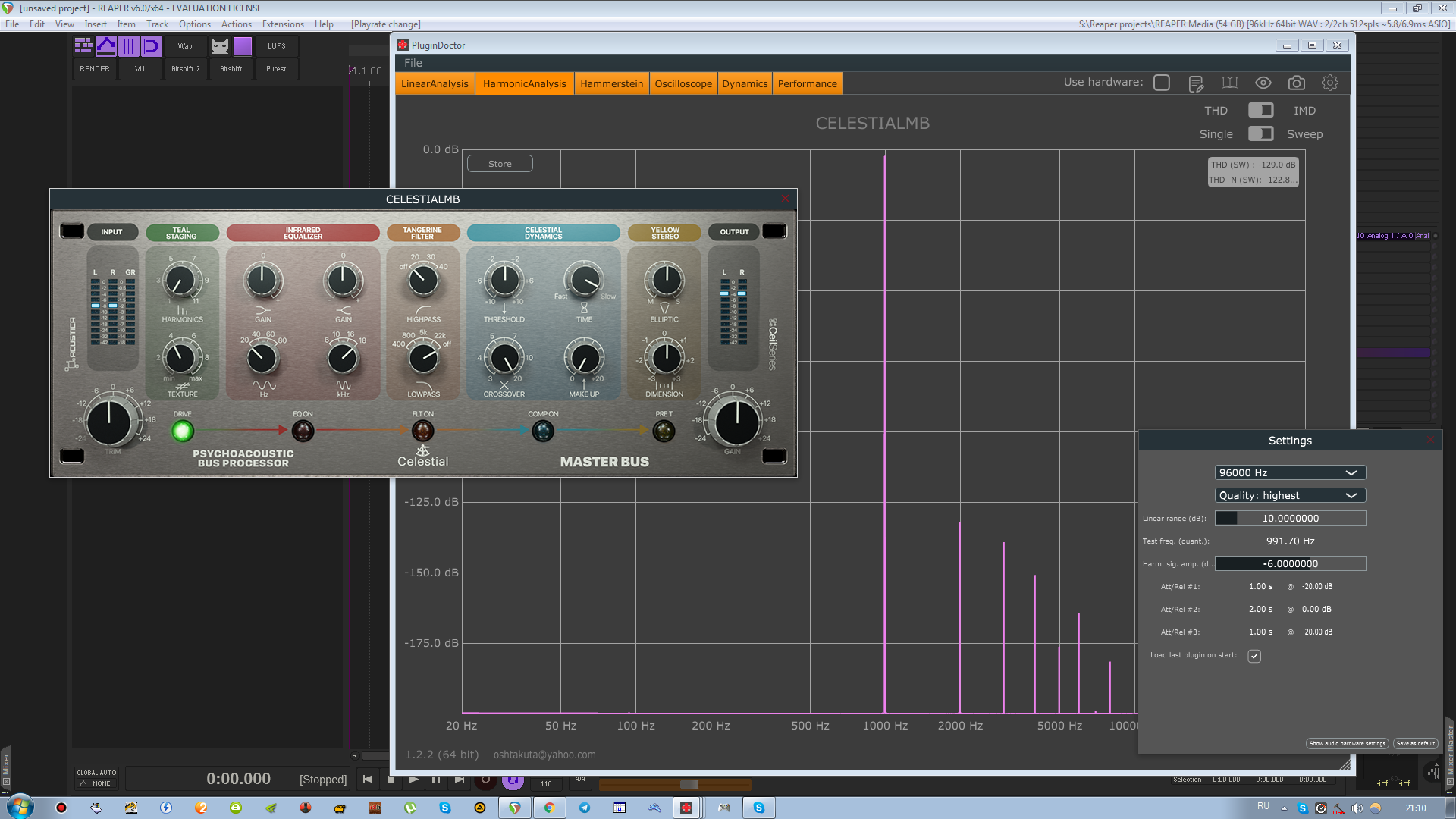Open PluginDoctor settings gear icon
The height and width of the screenshot is (819, 1456).
[x=1330, y=83]
